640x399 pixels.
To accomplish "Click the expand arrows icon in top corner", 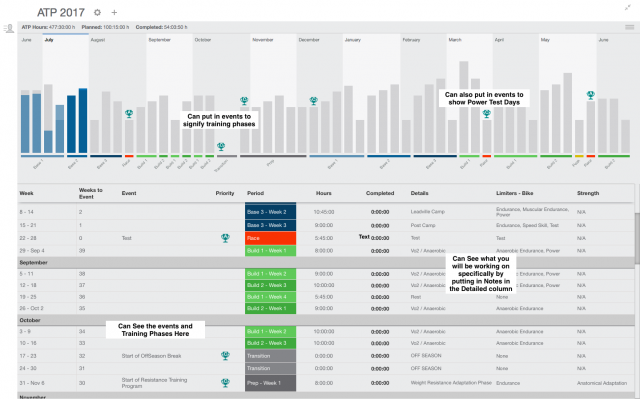I will [x=628, y=7].
